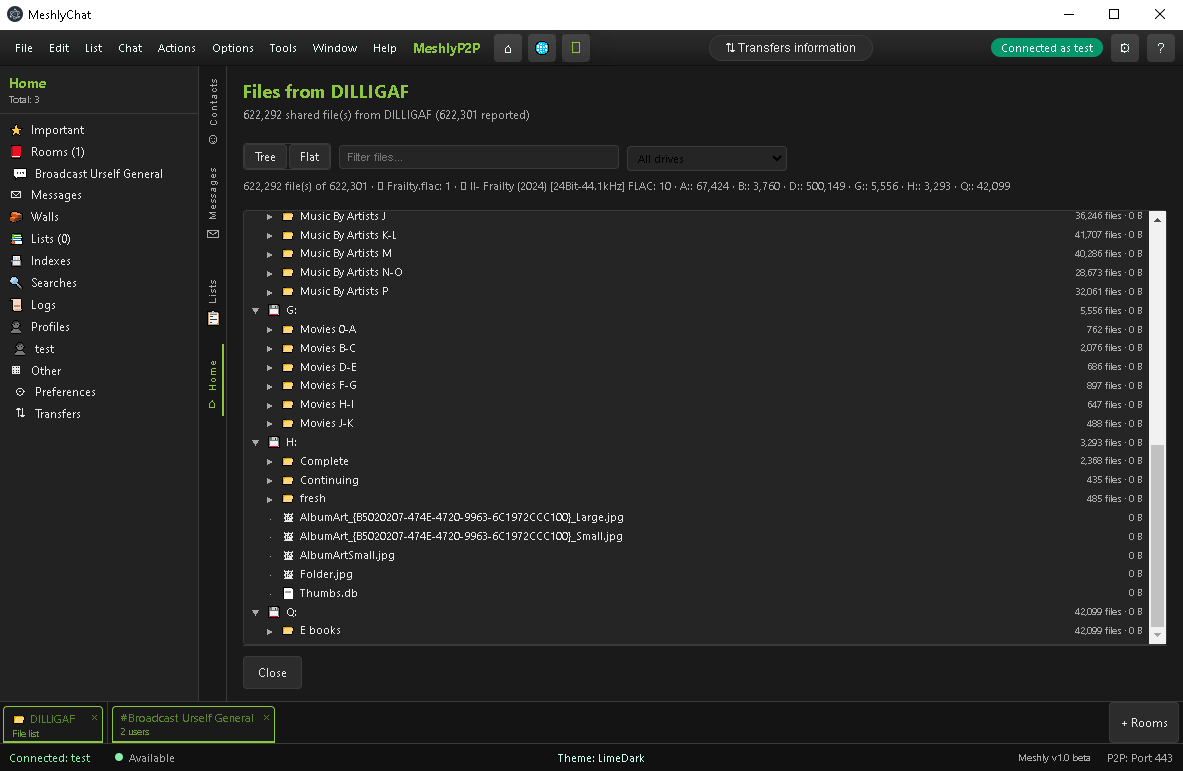Click the Searches magnifier icon
1183x771 pixels.
point(16,283)
